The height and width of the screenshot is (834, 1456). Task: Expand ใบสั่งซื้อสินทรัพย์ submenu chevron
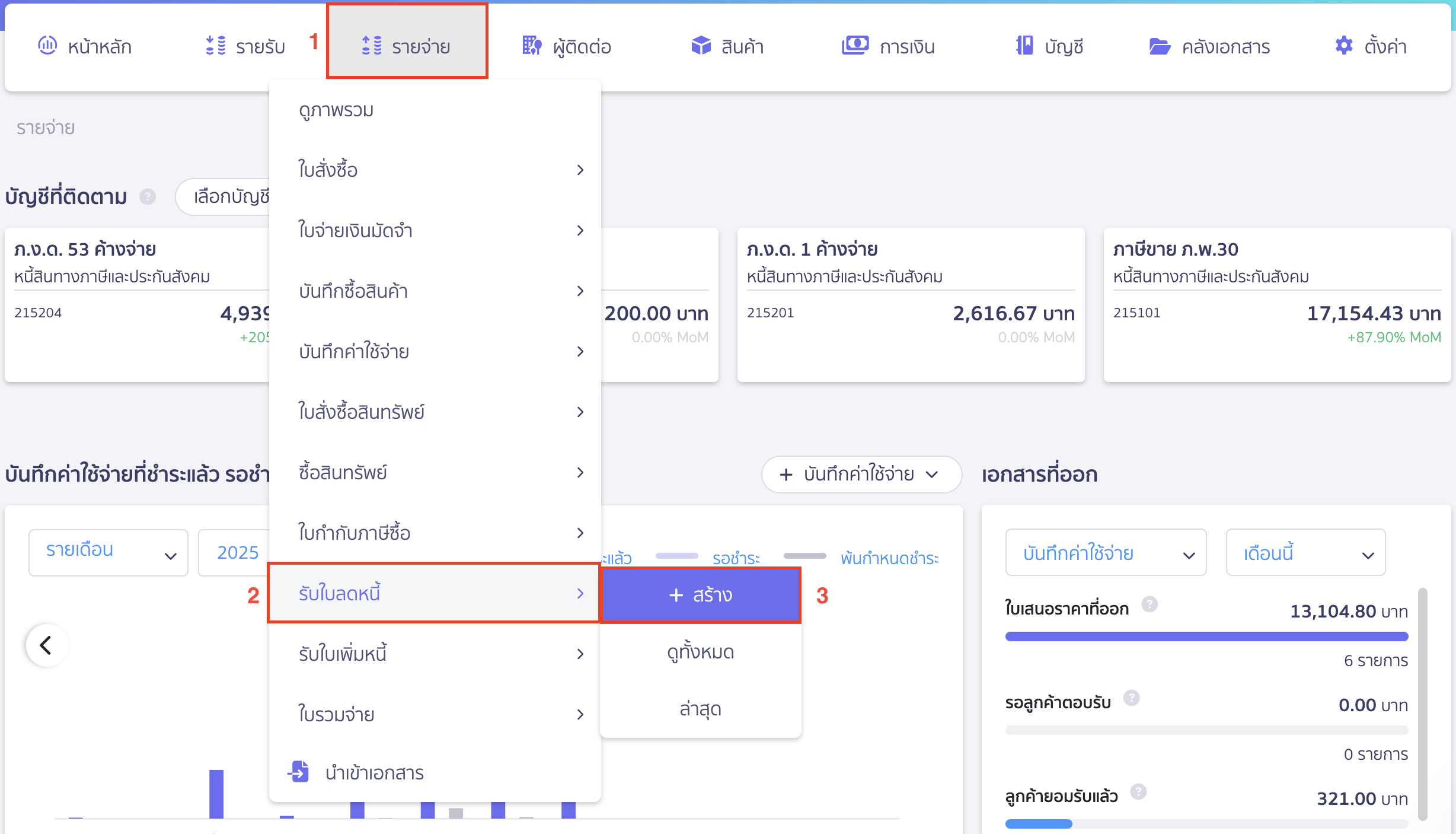[580, 412]
